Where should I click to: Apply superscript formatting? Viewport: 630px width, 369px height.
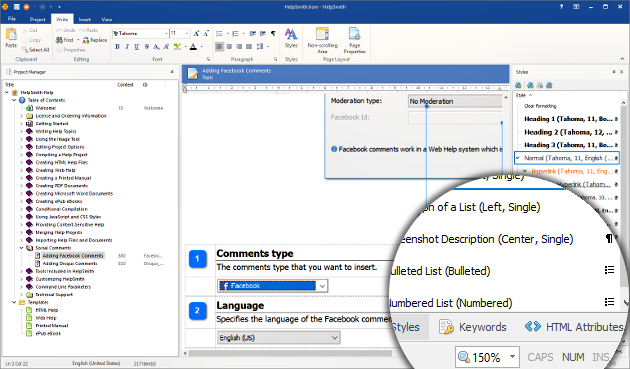166,47
